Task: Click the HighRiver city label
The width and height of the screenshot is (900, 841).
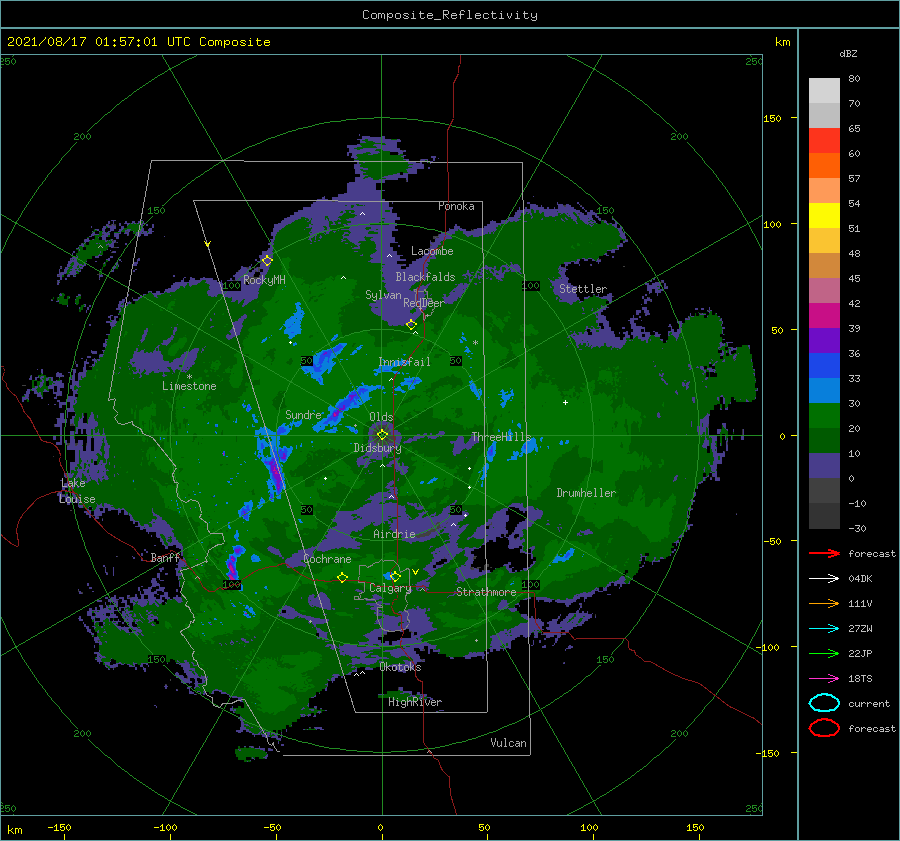Action: pos(415,702)
